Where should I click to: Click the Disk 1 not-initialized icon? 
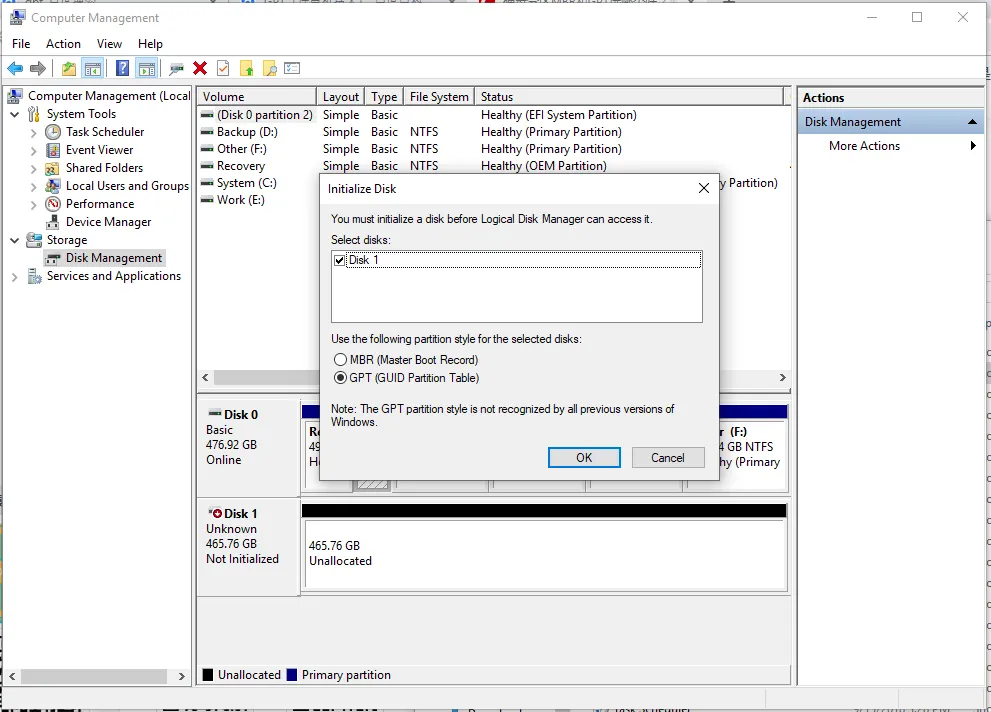click(x=216, y=513)
